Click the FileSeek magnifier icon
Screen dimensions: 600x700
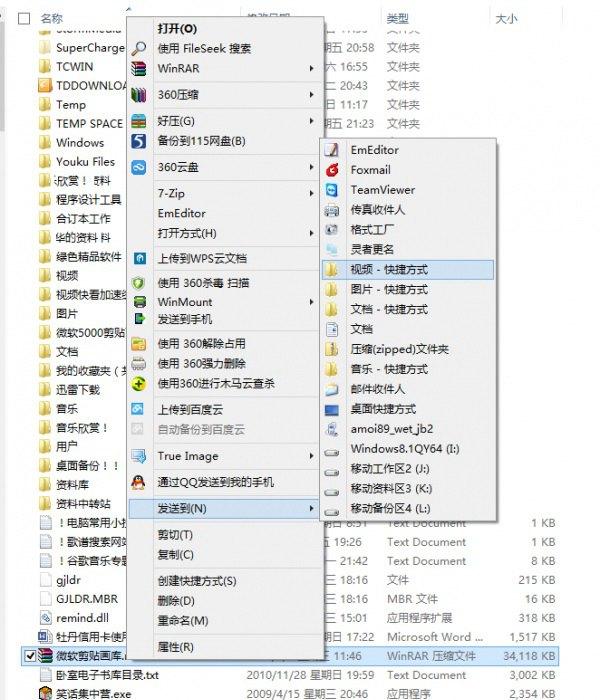[x=138, y=48]
